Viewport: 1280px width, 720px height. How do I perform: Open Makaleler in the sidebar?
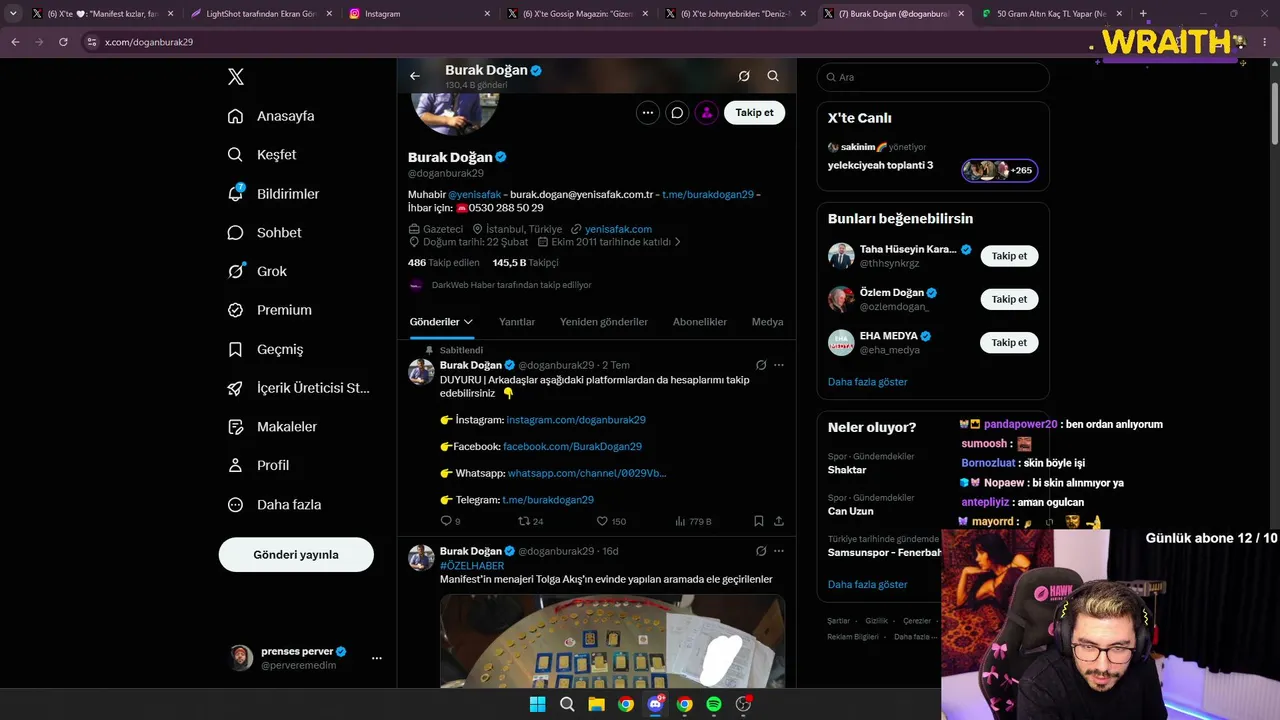point(272,427)
